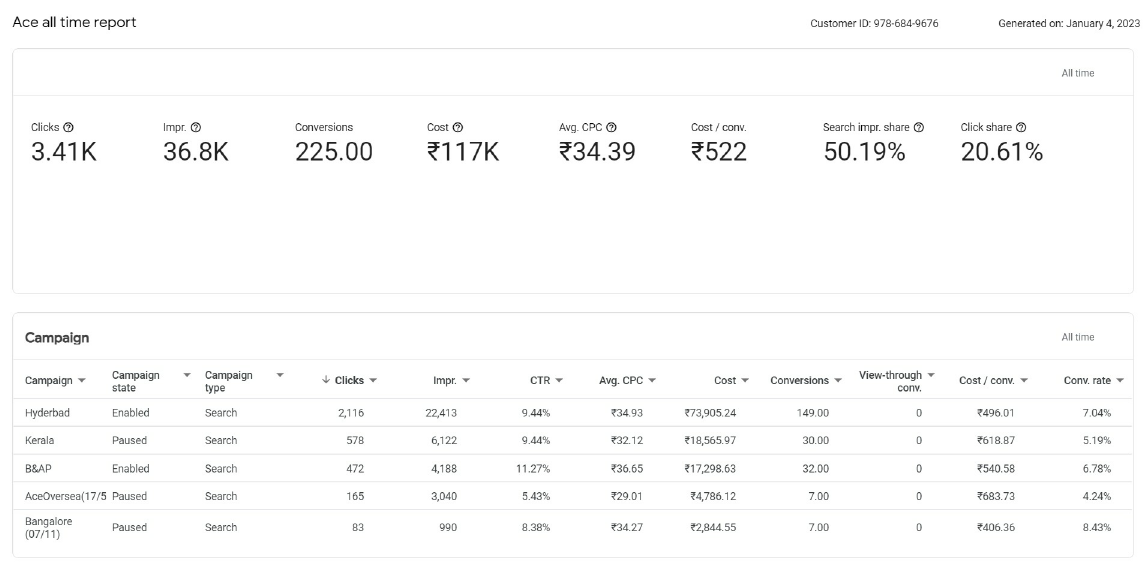The image size is (1146, 570).
Task: Click Hyderbad conv. rate 7.04%
Action: pyautogui.click(x=1097, y=413)
